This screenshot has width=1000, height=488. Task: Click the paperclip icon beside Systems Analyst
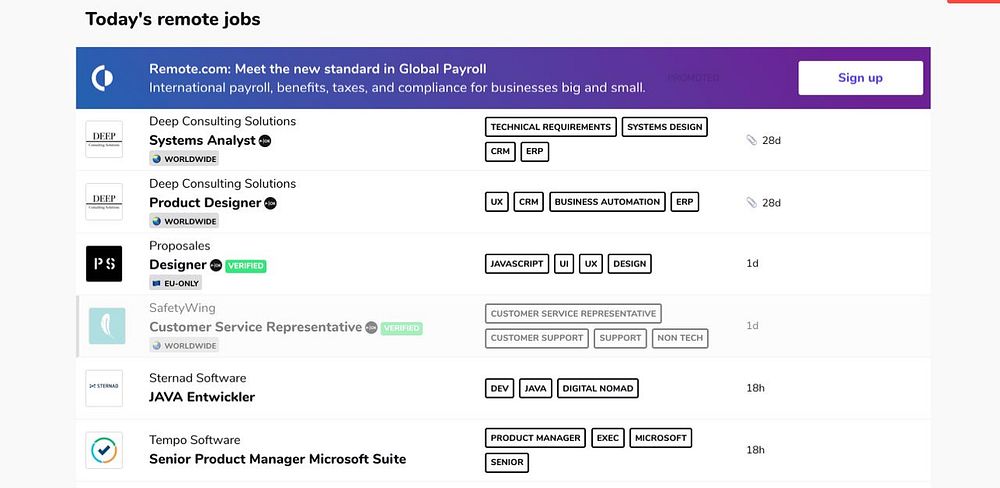752,141
